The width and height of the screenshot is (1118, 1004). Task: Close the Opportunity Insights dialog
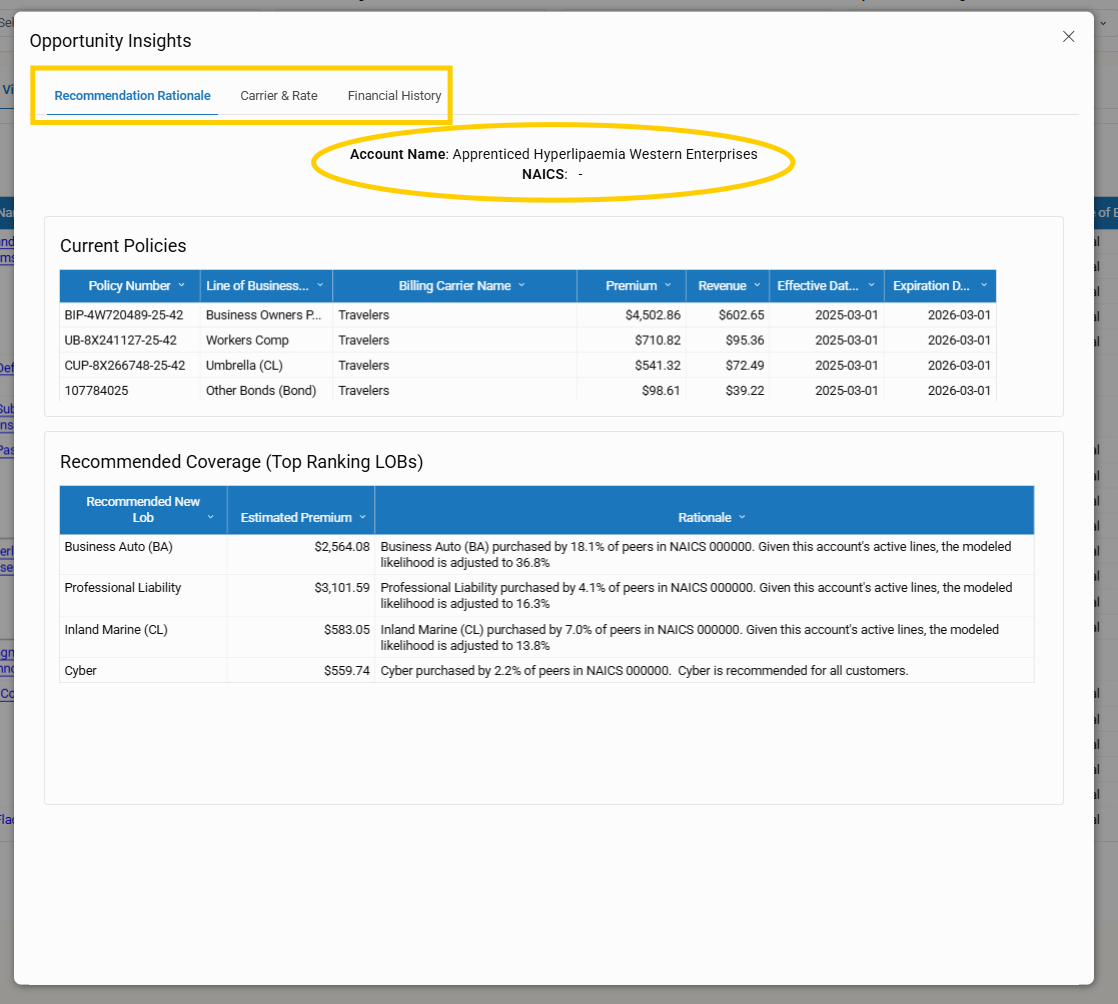click(x=1068, y=37)
